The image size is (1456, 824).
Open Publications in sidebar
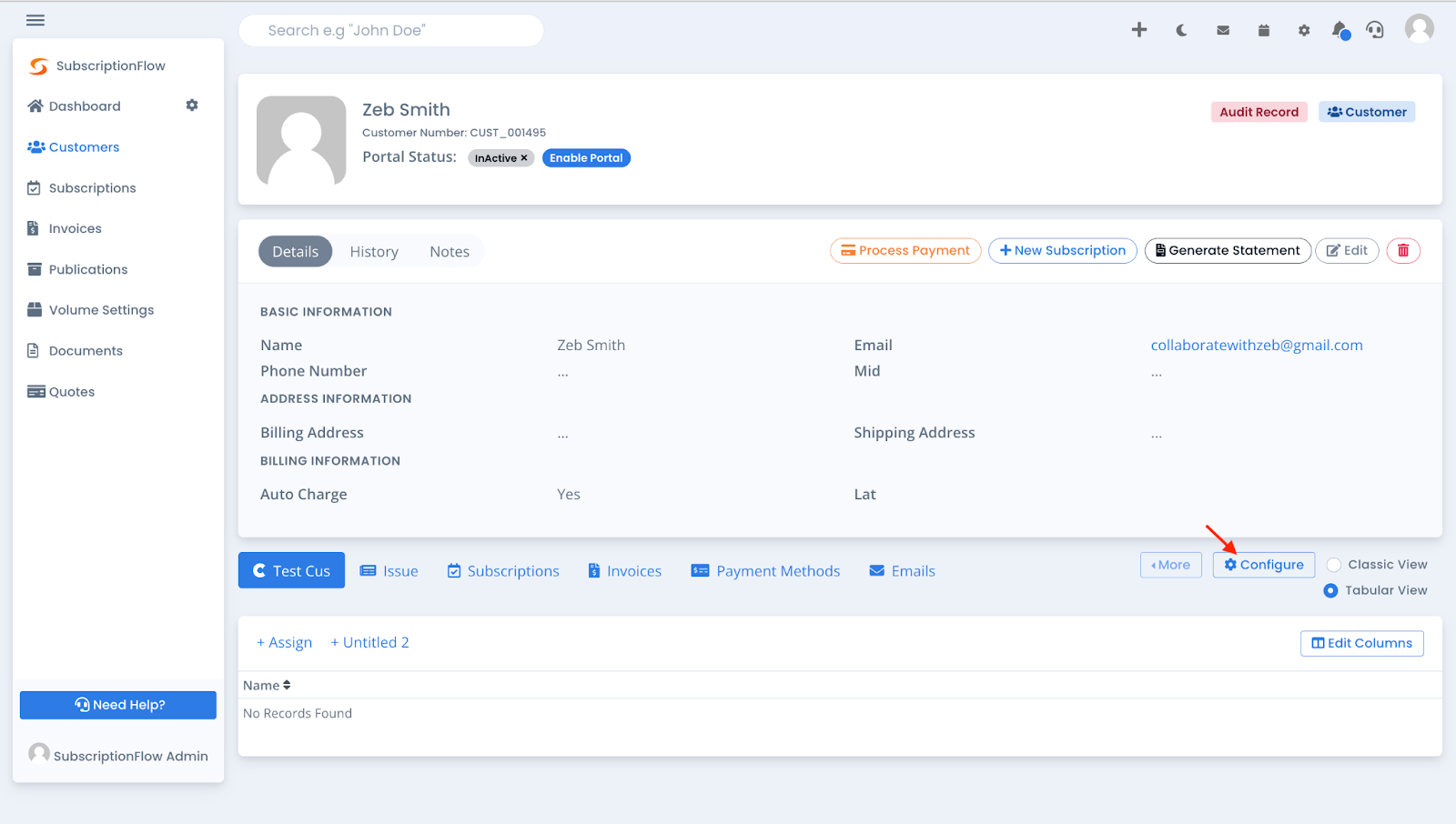click(x=77, y=269)
